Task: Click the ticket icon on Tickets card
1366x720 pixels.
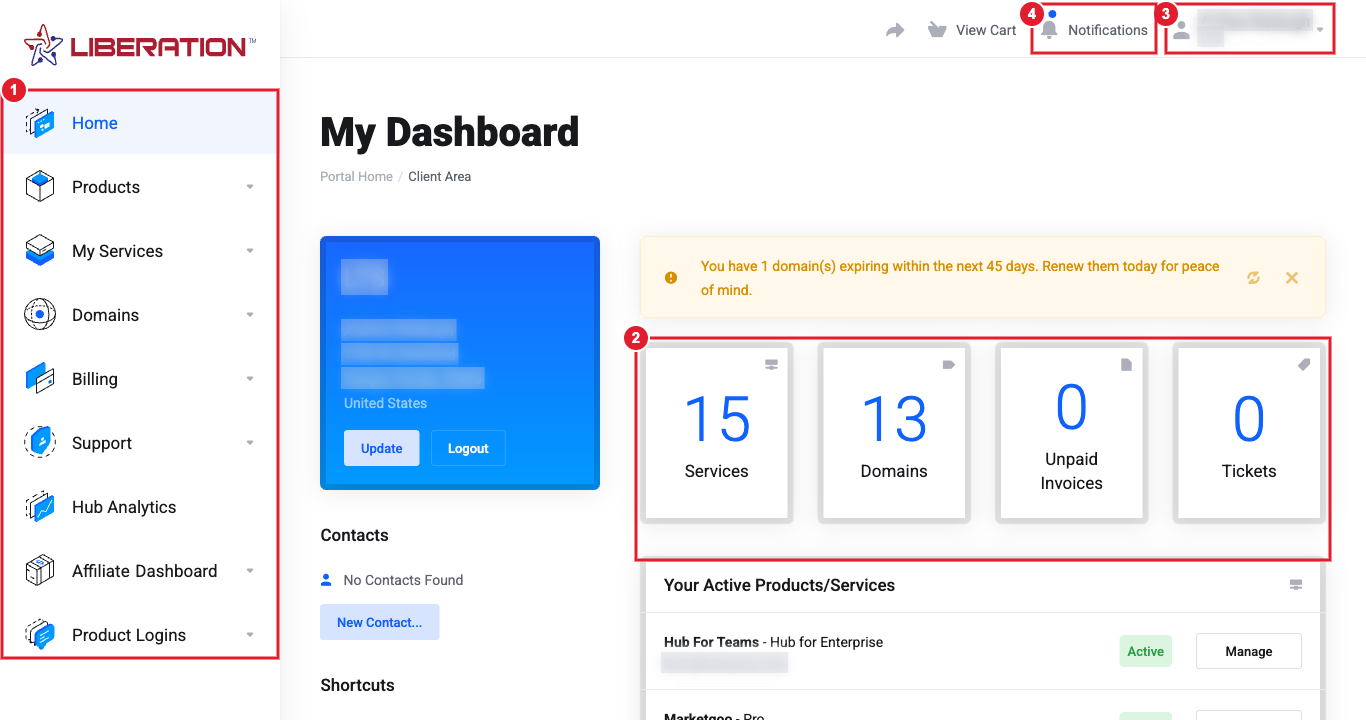Action: pyautogui.click(x=1304, y=365)
